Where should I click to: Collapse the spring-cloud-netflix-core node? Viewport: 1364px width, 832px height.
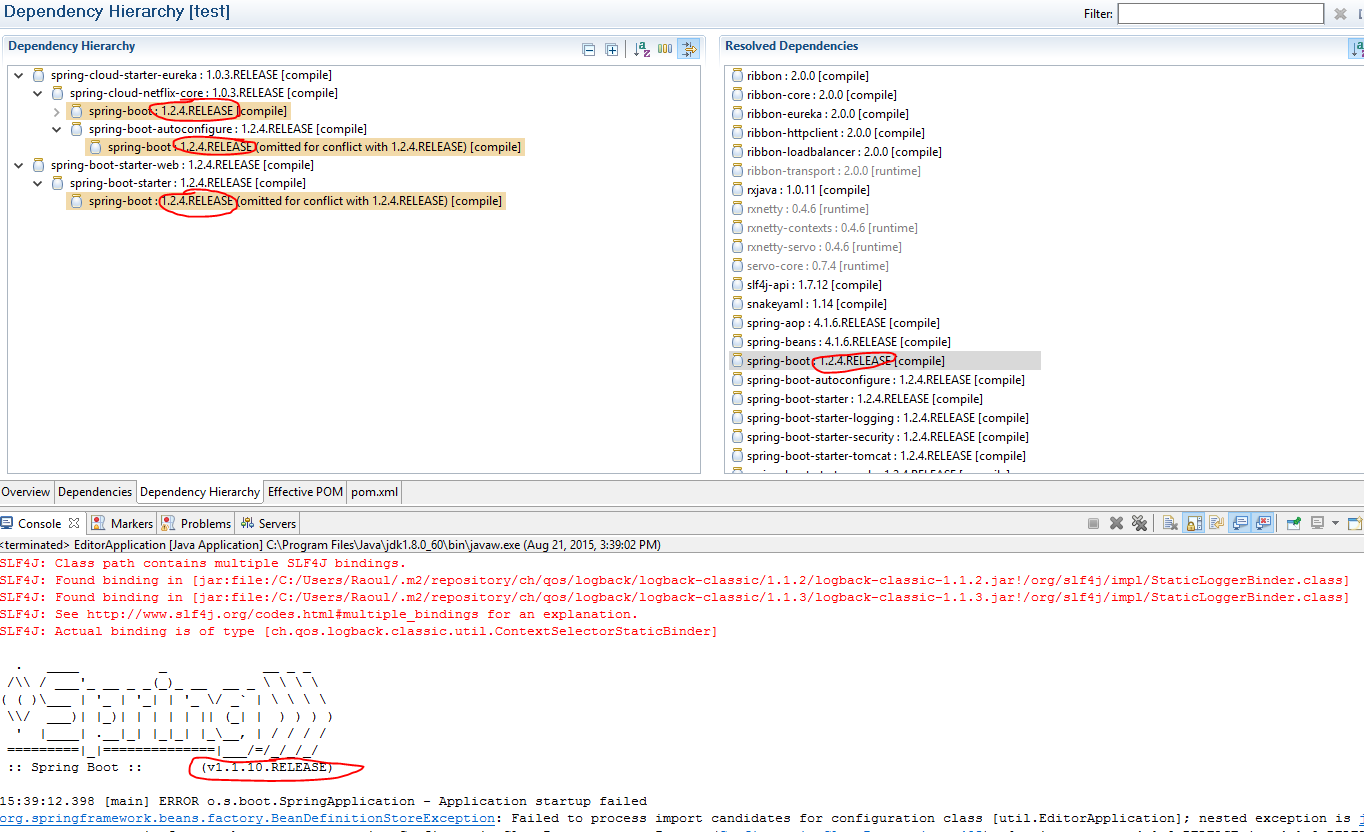coord(38,93)
